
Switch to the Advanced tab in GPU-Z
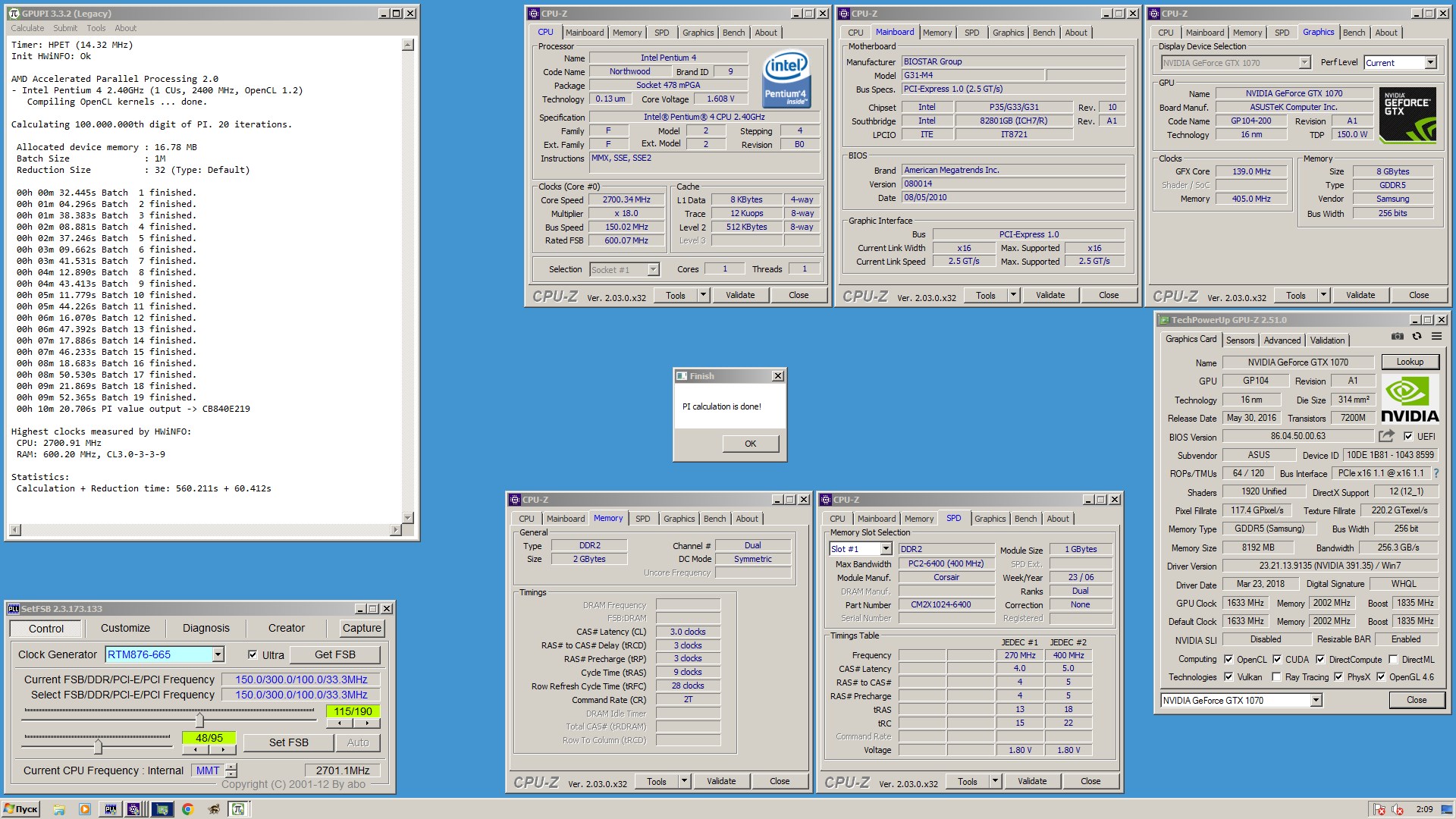pyautogui.click(x=1282, y=340)
